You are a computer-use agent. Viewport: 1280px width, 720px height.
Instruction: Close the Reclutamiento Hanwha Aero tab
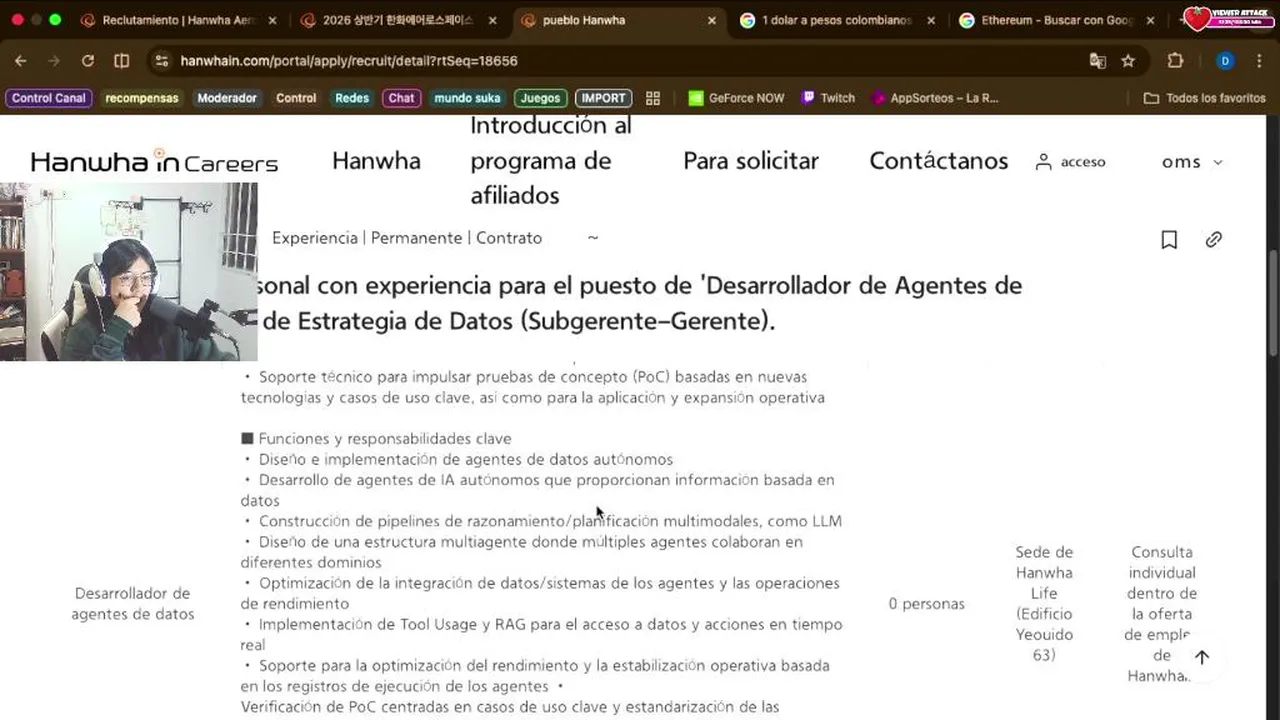coord(273,20)
